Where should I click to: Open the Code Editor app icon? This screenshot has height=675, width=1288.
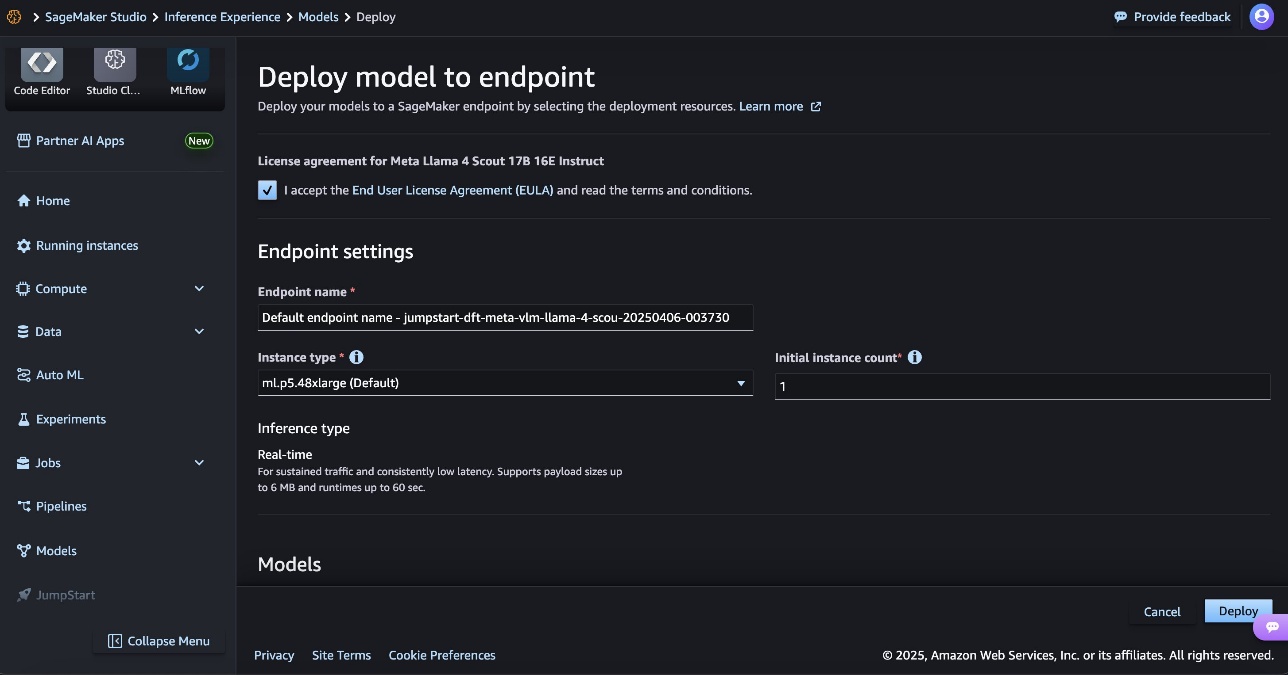[x=42, y=64]
